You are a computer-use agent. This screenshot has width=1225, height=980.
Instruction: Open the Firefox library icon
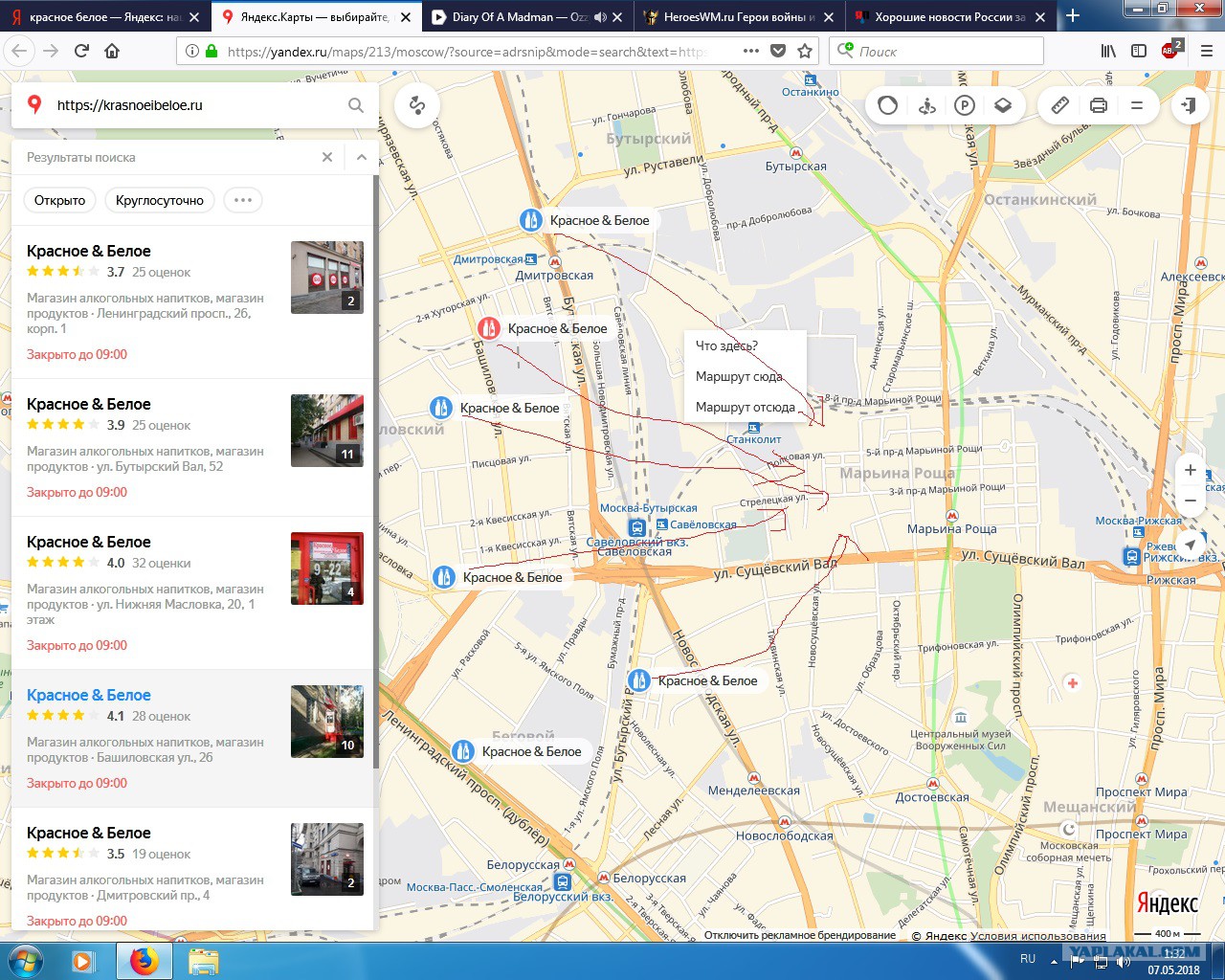pos(1108,51)
